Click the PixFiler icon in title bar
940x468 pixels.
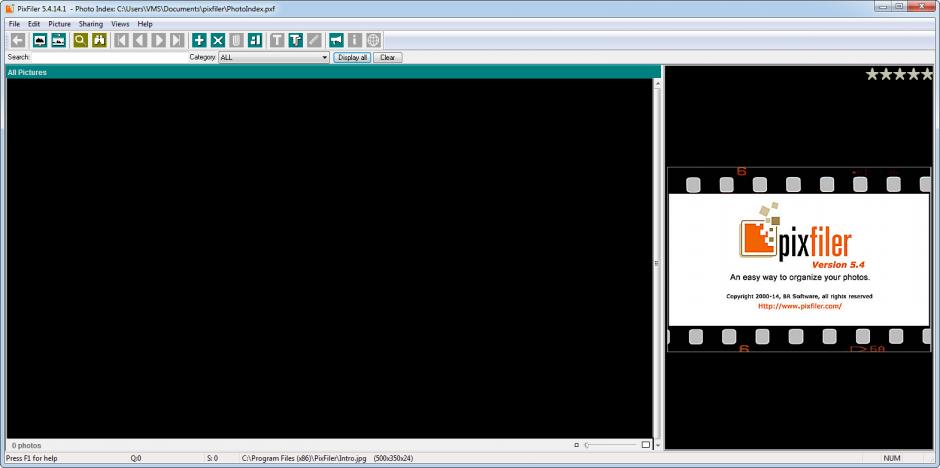[x=10, y=9]
